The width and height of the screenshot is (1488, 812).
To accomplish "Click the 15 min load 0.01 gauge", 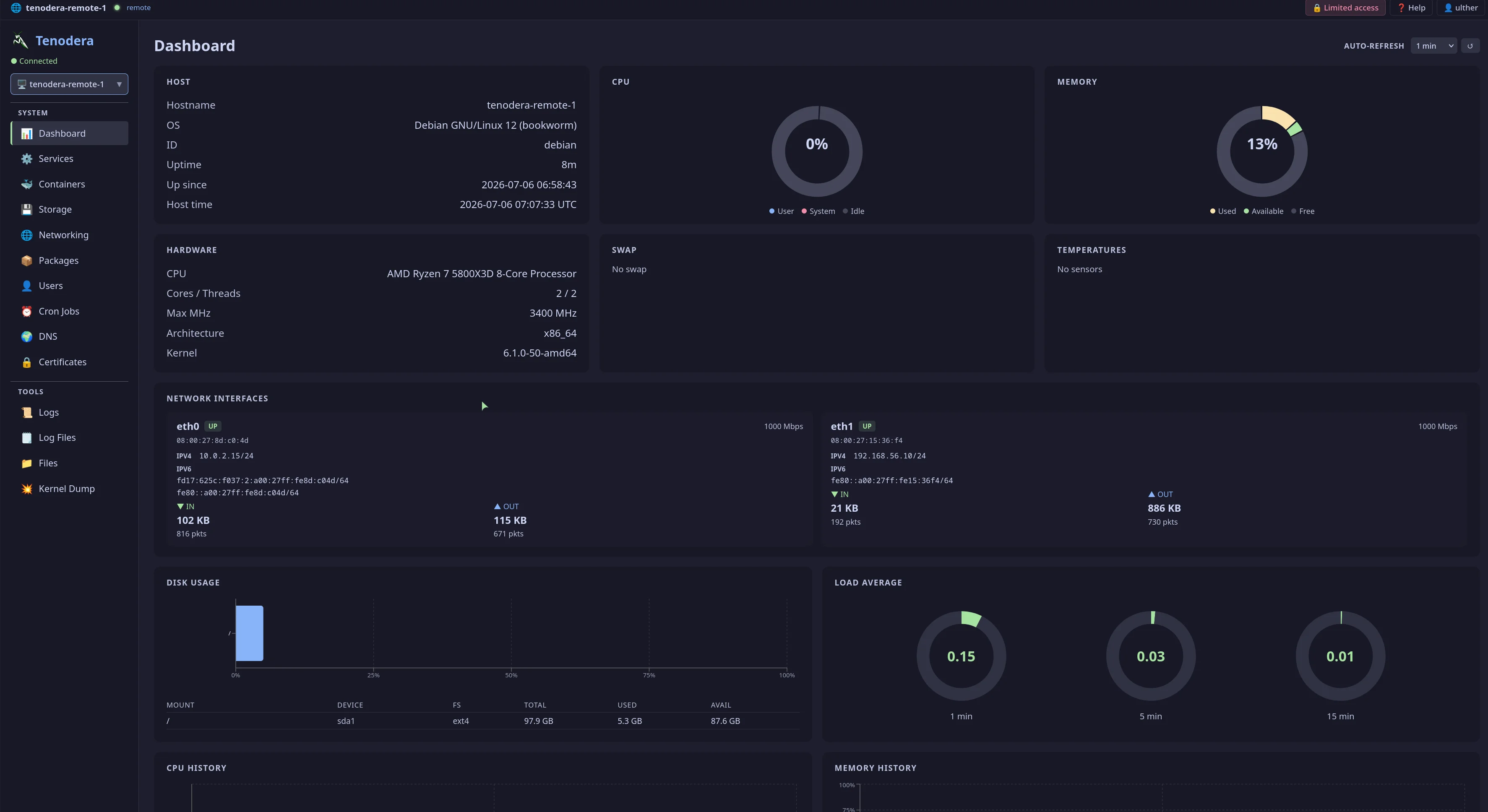I will coord(1340,656).
